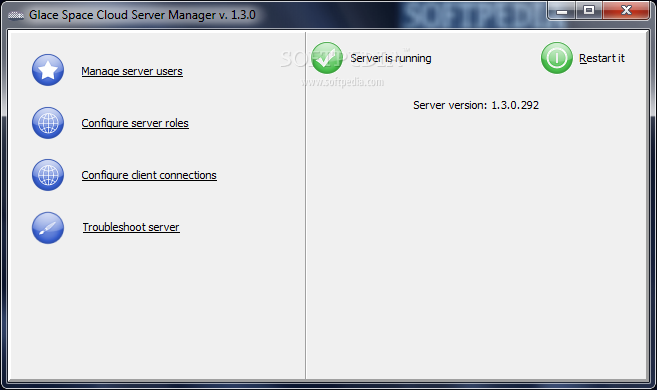The height and width of the screenshot is (390, 657).
Task: Click the Glace Space Cloud Server Manager title
Action: 142,15
